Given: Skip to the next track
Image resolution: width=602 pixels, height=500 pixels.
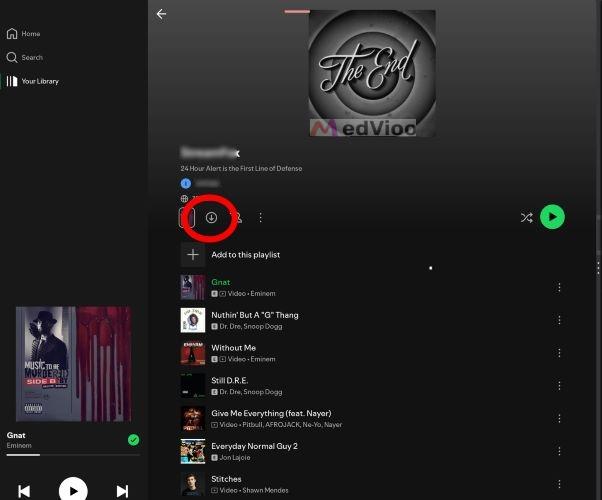Looking at the screenshot, I should click(x=122, y=491).
